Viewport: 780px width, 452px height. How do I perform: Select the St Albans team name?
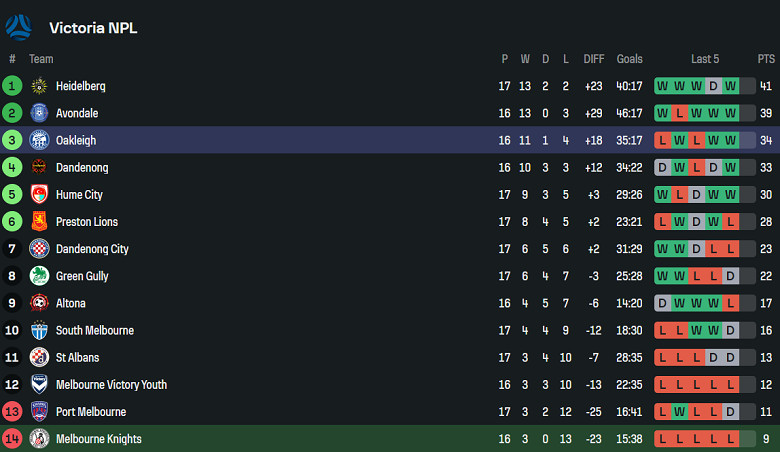point(77,357)
